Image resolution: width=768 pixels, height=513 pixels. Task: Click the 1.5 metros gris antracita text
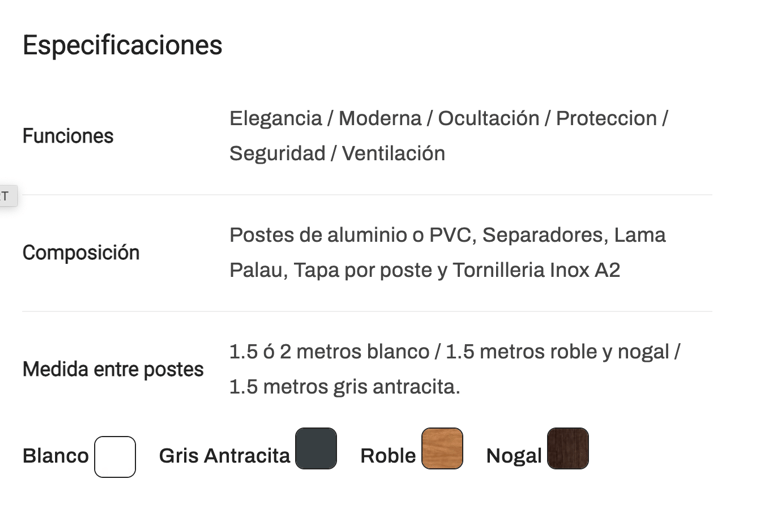click(x=345, y=387)
